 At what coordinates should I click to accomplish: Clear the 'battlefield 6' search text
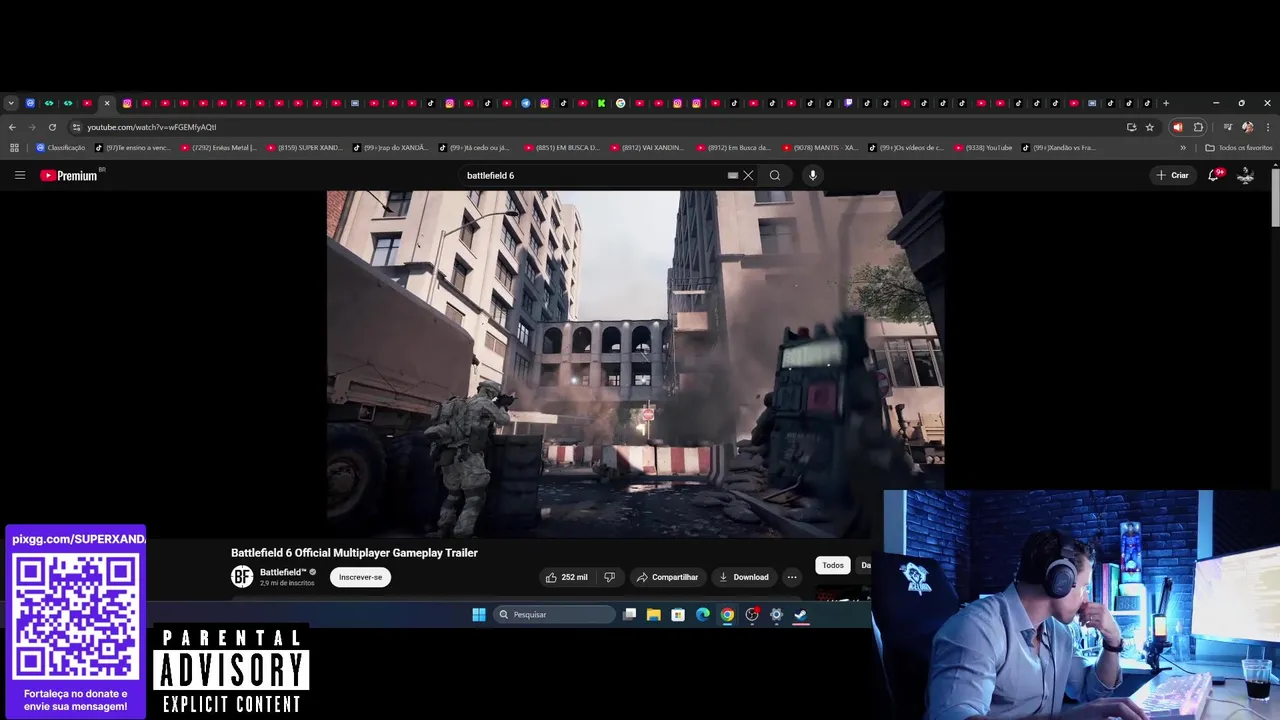[x=748, y=175]
